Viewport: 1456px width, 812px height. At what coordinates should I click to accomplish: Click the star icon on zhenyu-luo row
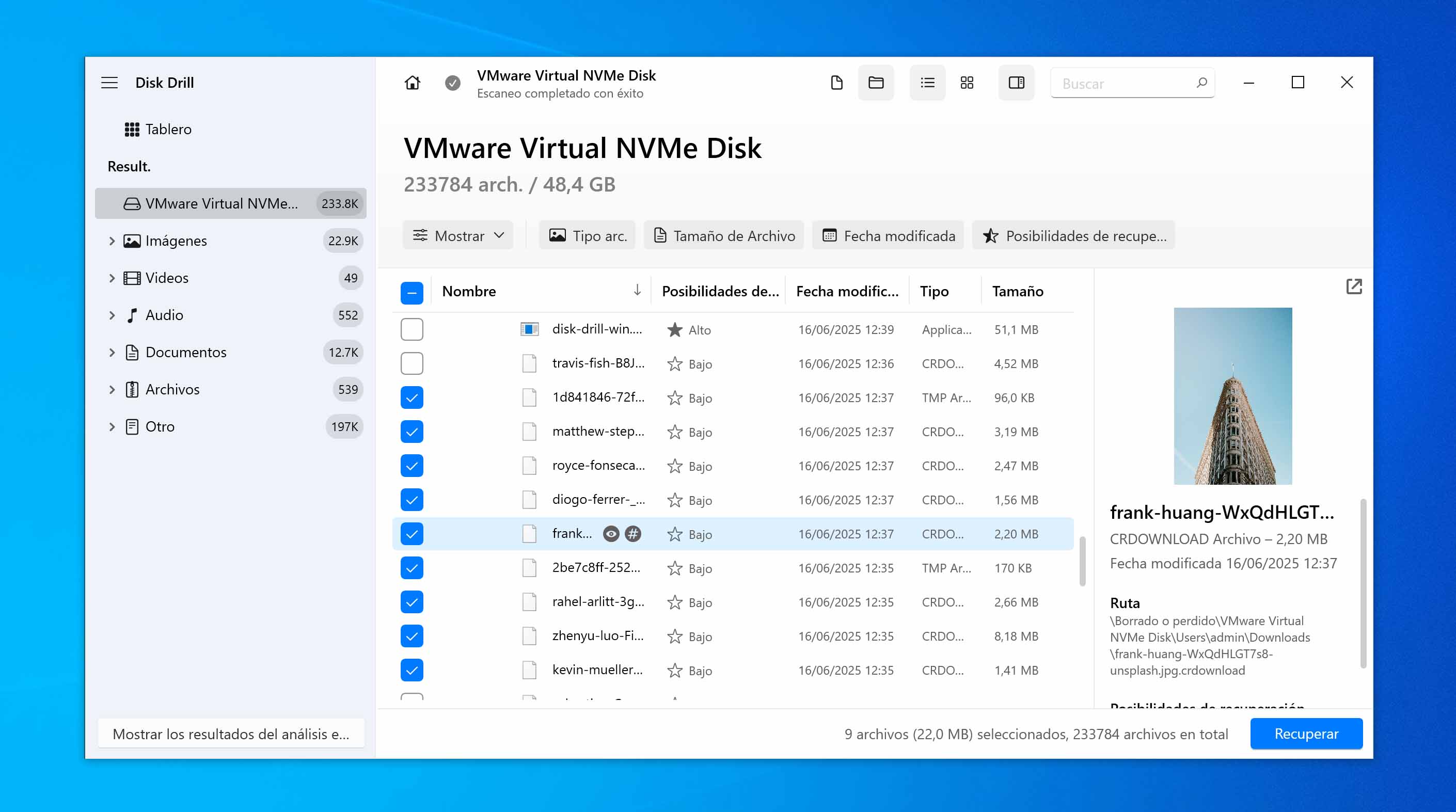tap(674, 636)
